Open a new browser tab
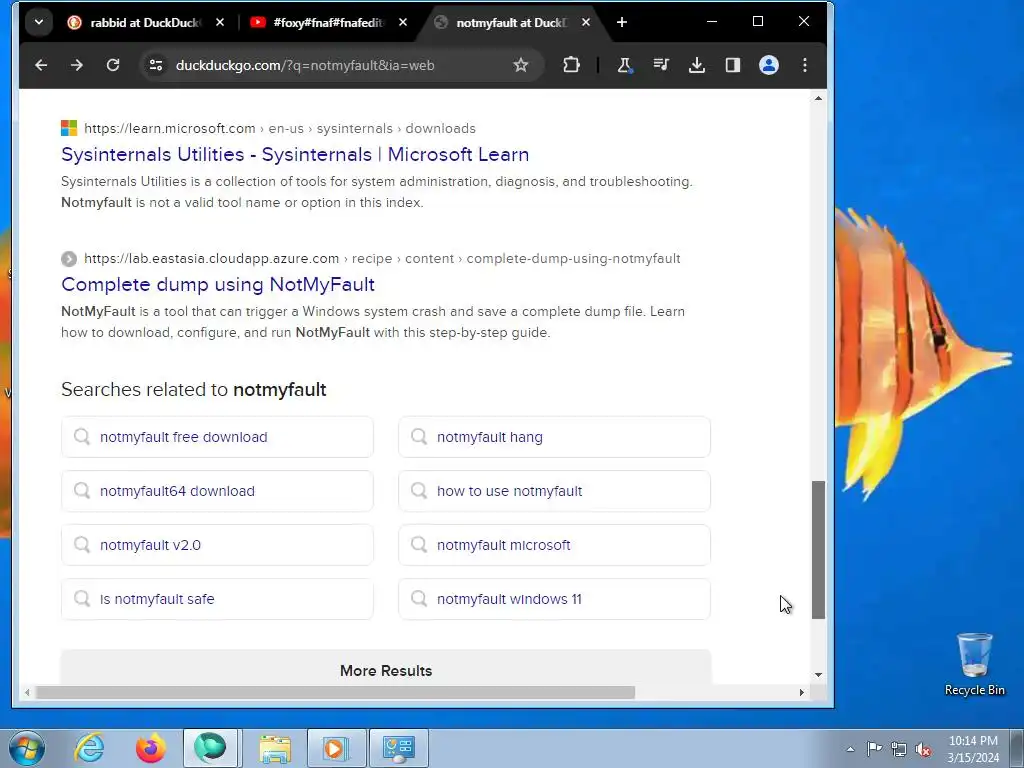Viewport: 1024px width, 768px height. click(622, 22)
